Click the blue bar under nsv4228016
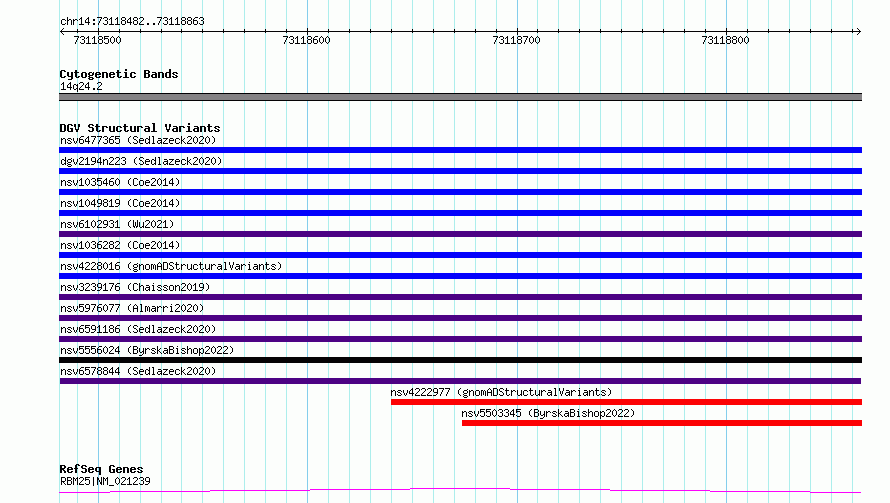The width and height of the screenshot is (890, 503). pos(460,276)
